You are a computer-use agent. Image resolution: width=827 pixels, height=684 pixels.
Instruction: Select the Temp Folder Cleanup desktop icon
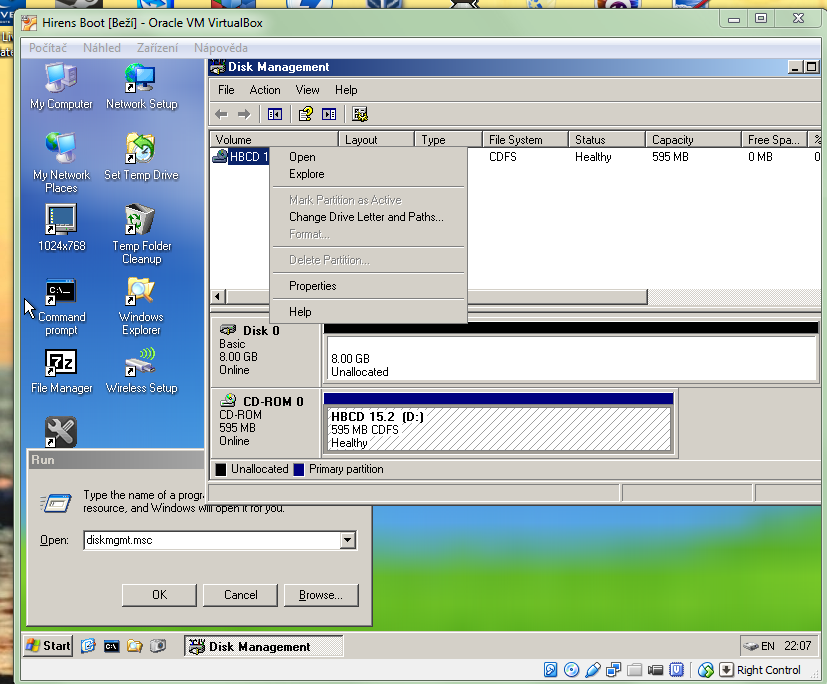(x=141, y=234)
